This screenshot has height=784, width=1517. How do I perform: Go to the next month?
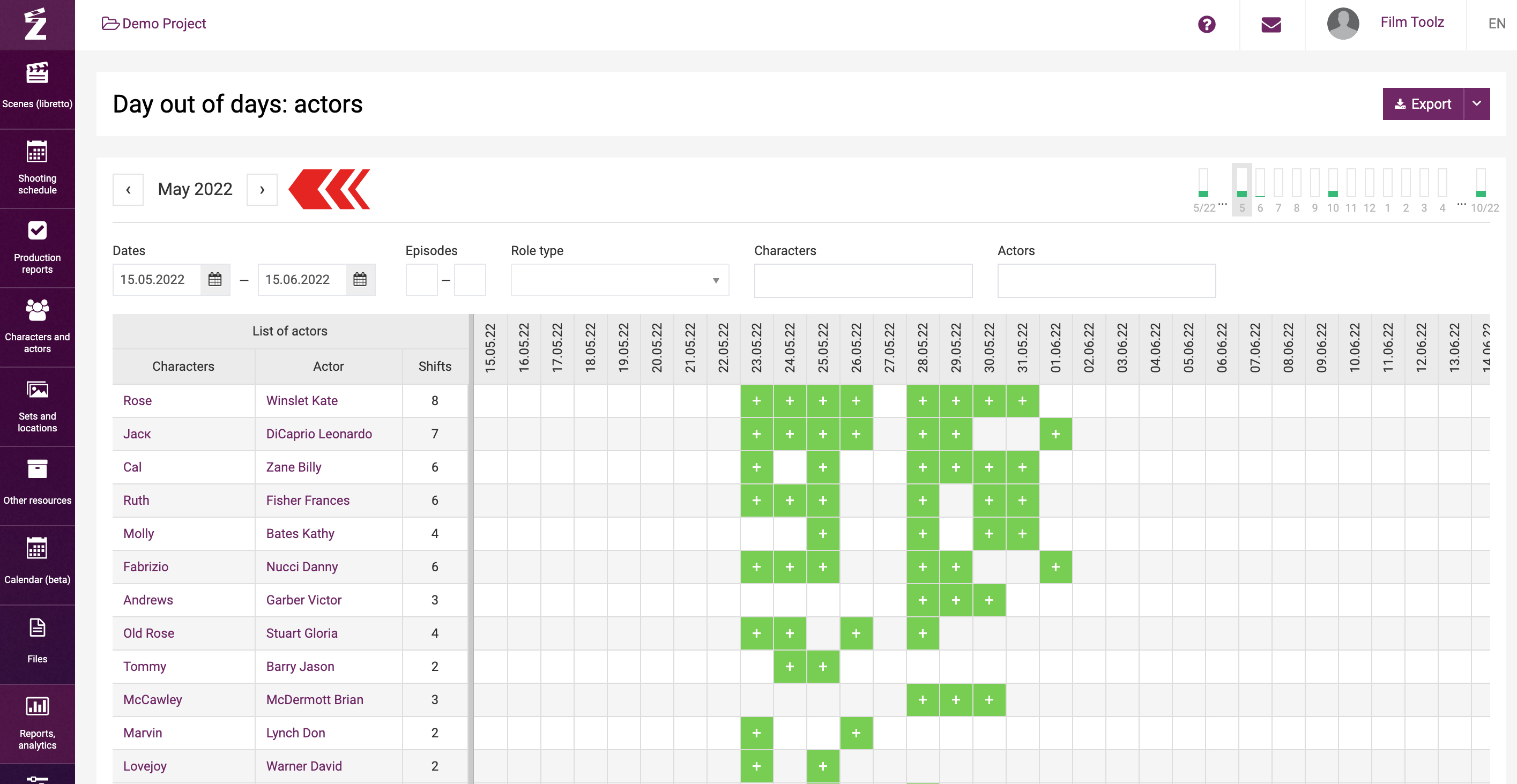[x=262, y=190]
